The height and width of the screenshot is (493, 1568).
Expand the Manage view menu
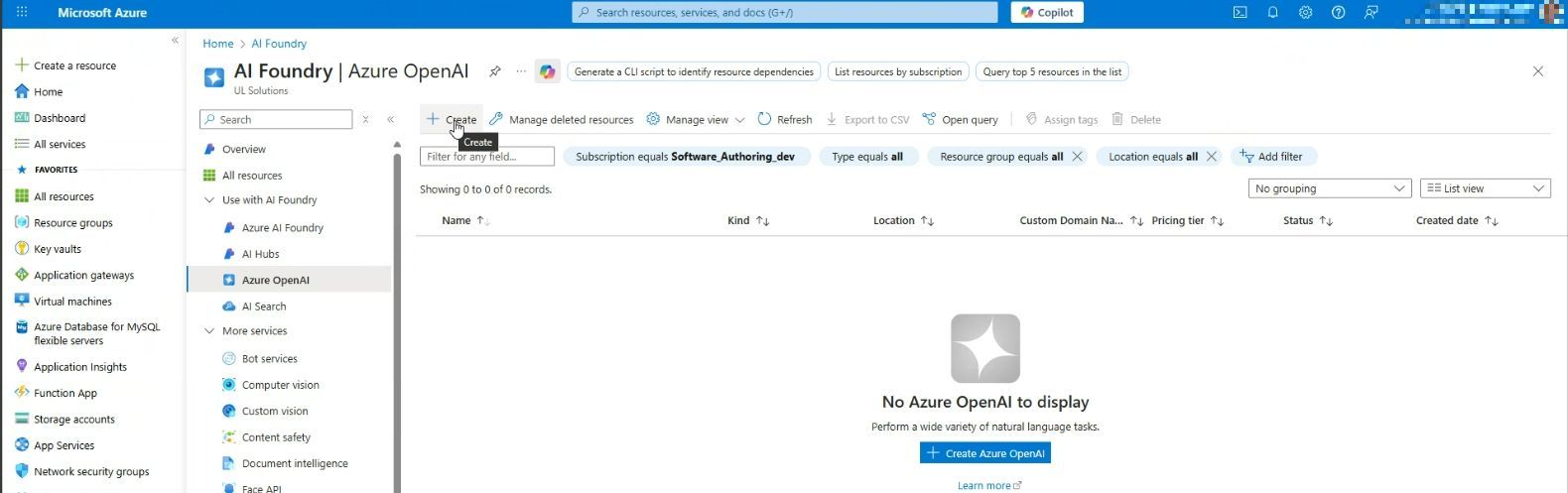click(695, 120)
